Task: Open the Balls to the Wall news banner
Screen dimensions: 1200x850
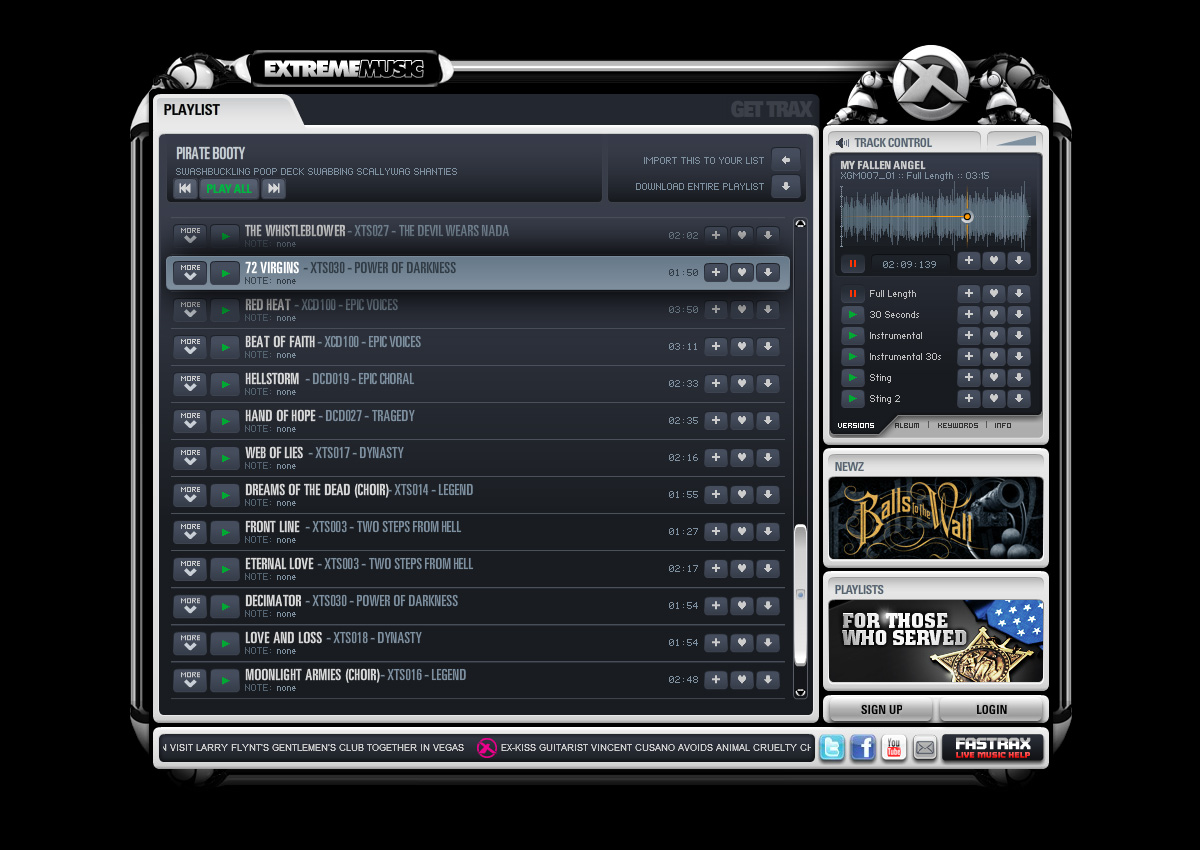Action: coord(936,518)
